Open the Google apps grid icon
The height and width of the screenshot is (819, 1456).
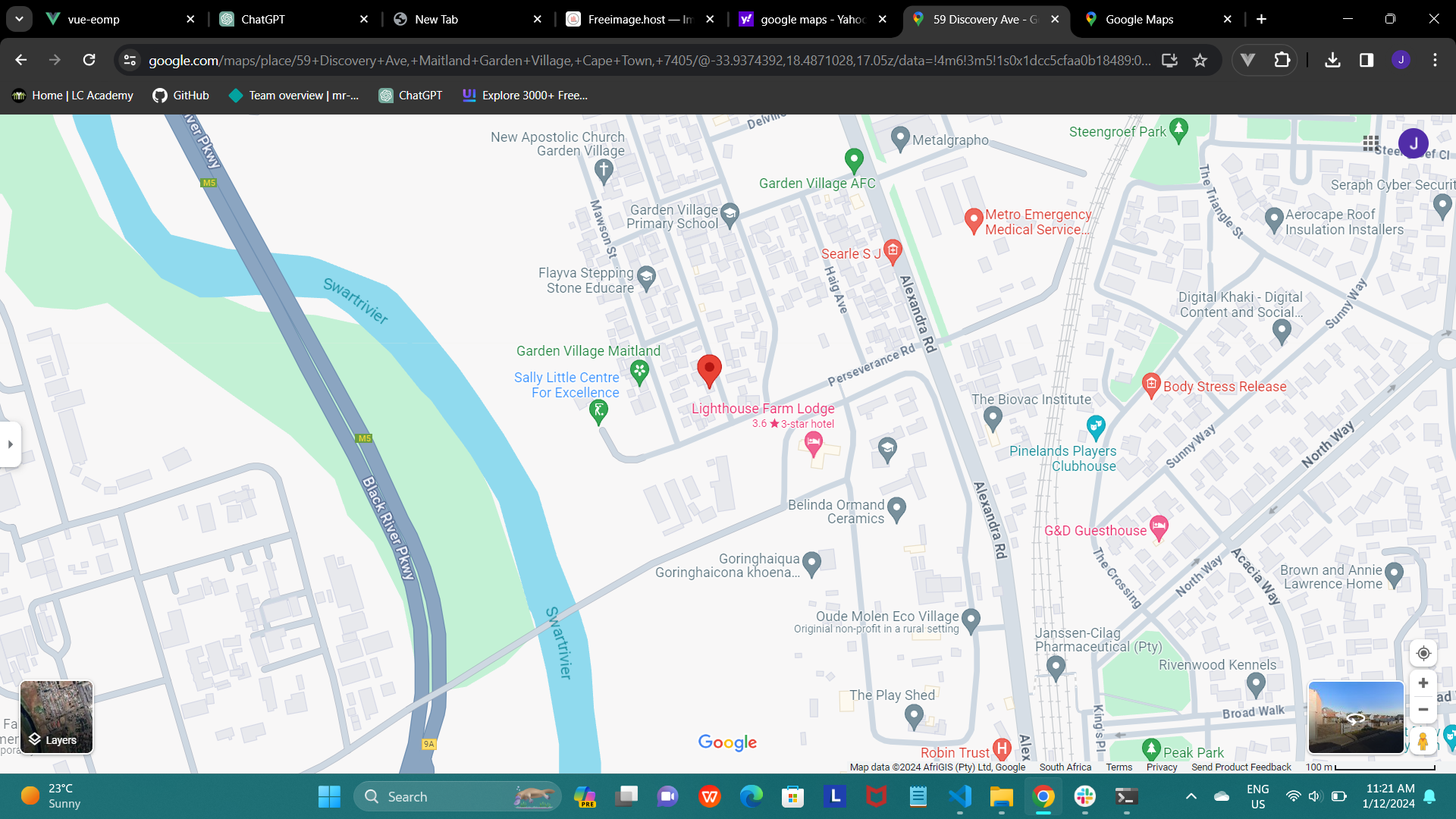coord(1370,143)
